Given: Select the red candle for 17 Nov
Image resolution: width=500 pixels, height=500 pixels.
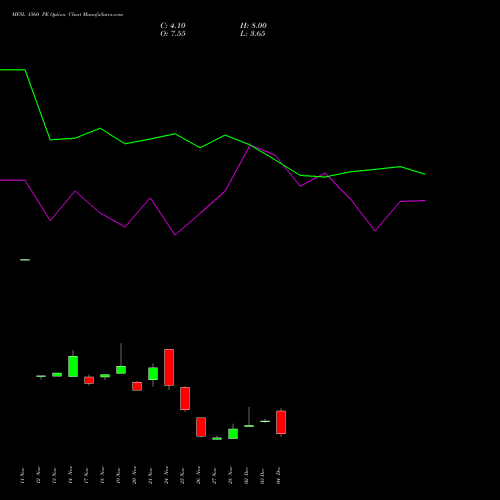Looking at the screenshot, I should pyautogui.click(x=89, y=380).
